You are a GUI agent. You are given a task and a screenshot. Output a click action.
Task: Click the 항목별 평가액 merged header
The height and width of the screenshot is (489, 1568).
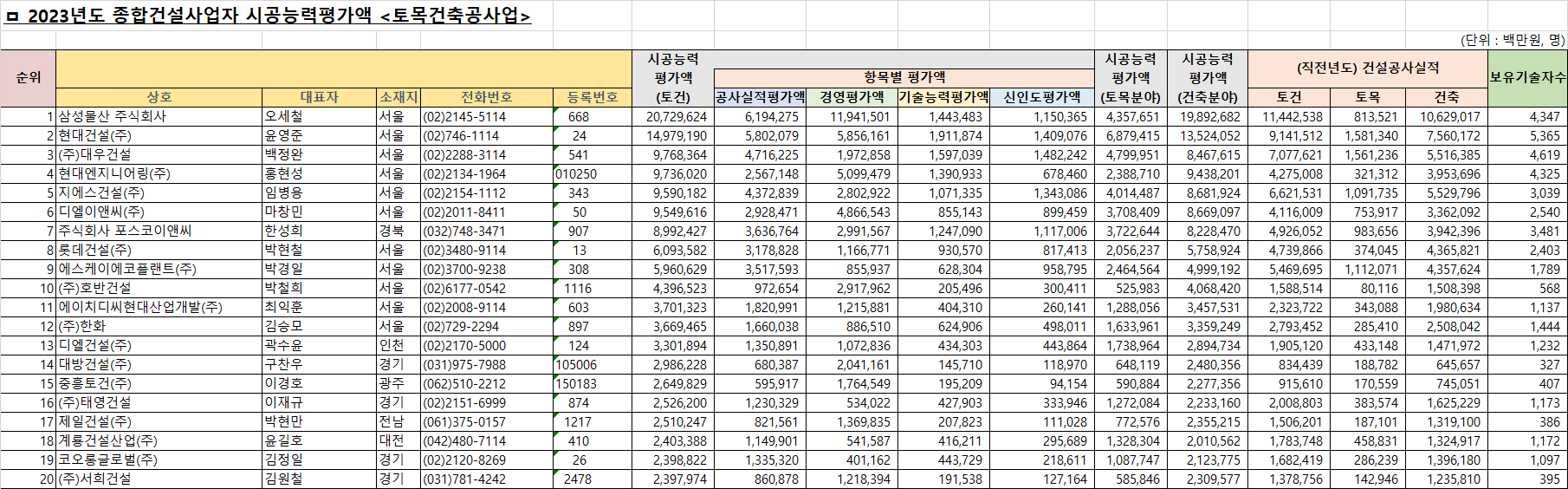(904, 77)
